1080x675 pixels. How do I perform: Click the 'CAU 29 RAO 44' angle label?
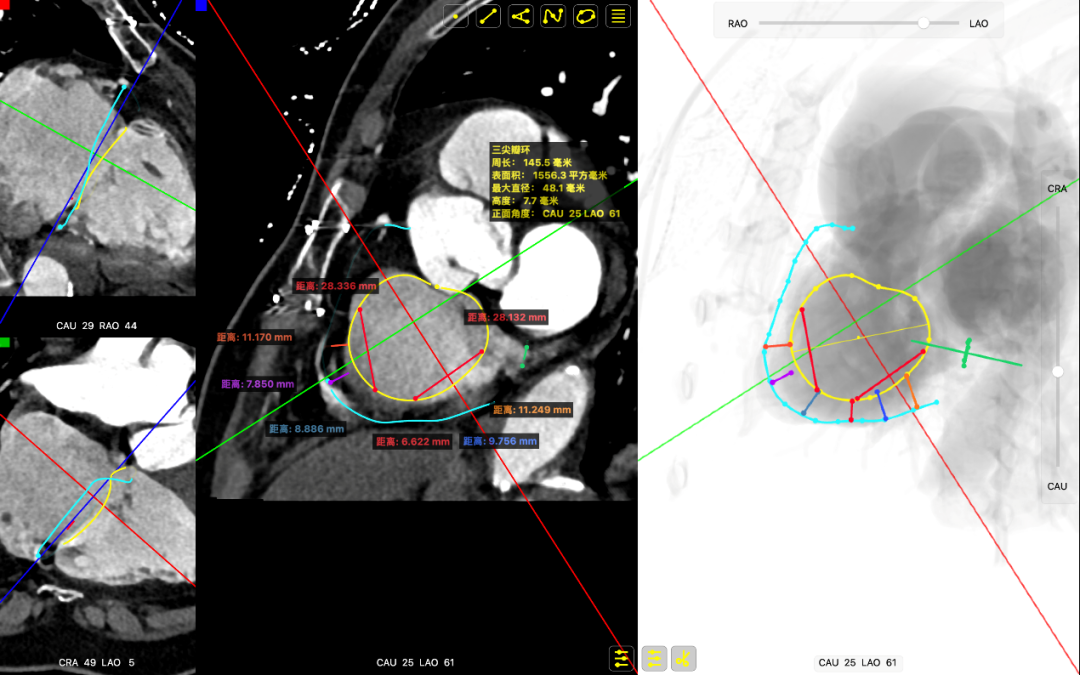[x=96, y=326]
